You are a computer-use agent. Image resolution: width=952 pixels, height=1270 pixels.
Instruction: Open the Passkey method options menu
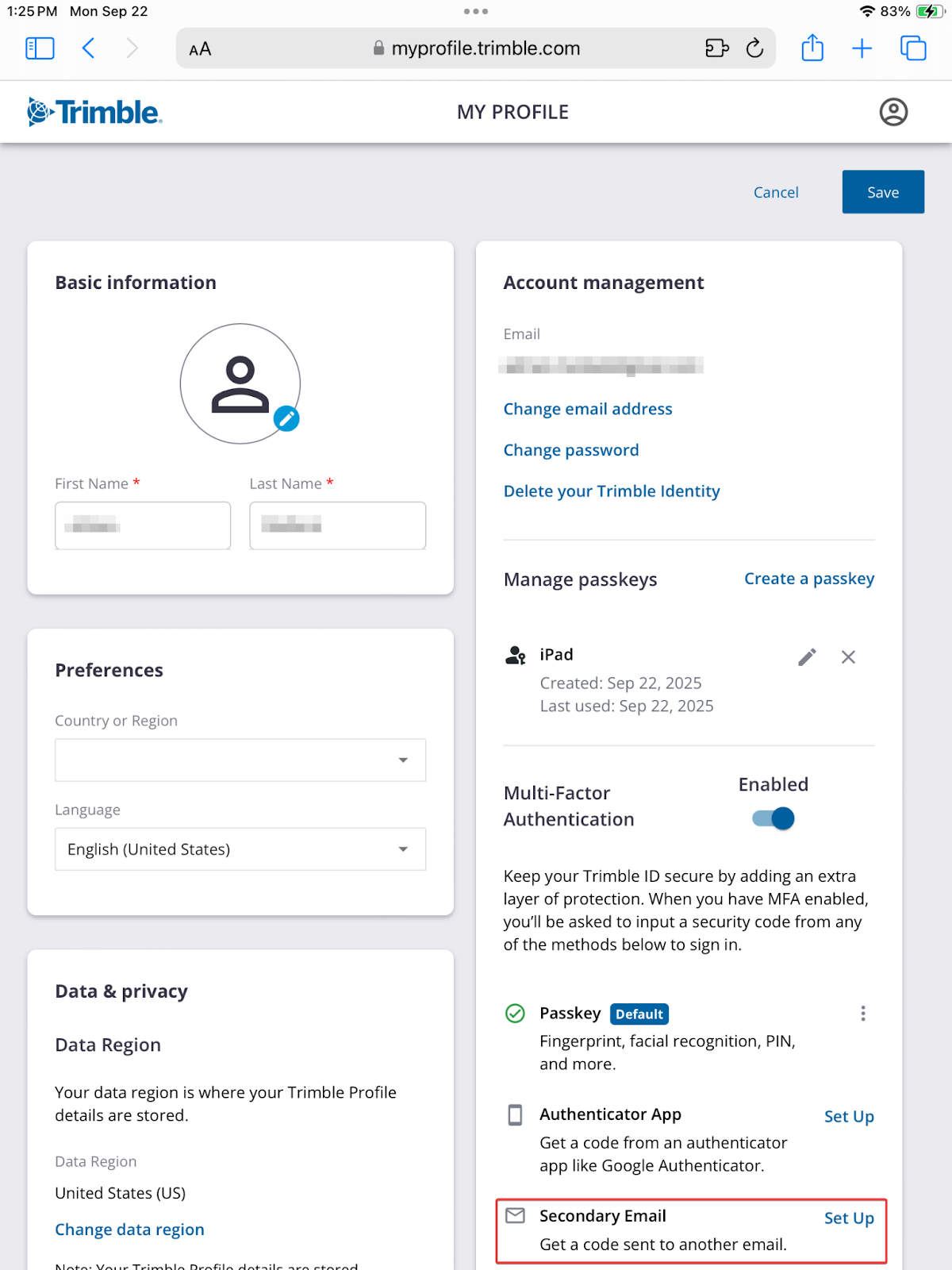click(863, 1014)
